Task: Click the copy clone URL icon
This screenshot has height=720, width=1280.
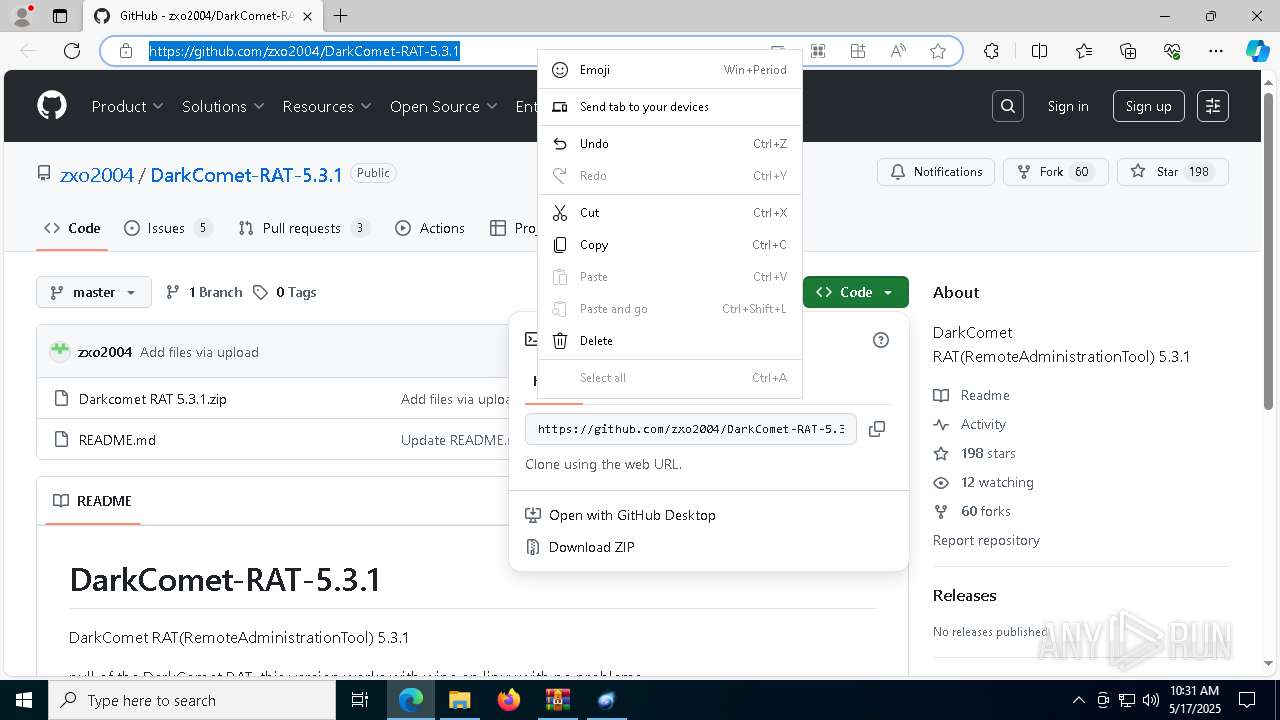Action: [877, 429]
